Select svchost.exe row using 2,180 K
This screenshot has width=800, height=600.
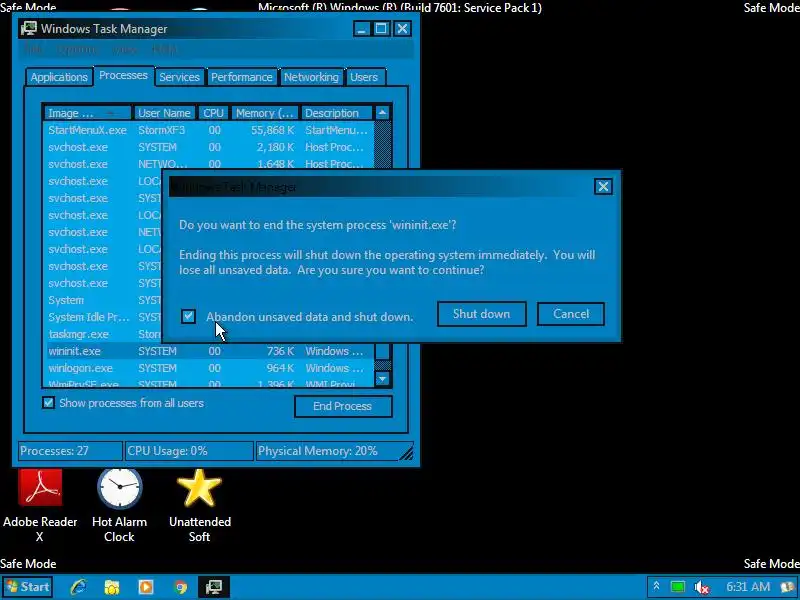click(209, 147)
